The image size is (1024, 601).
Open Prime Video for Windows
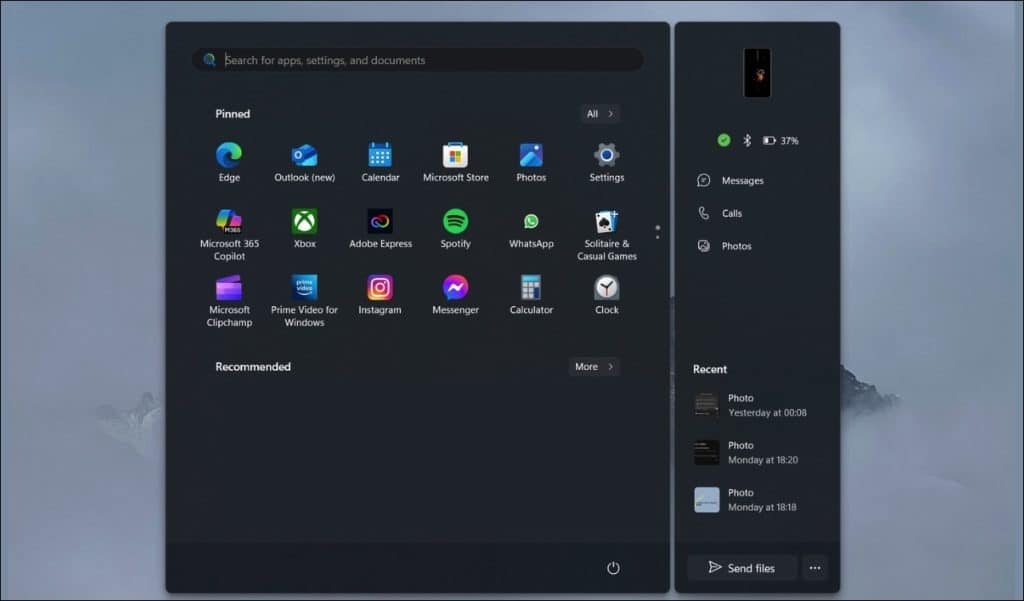(304, 290)
